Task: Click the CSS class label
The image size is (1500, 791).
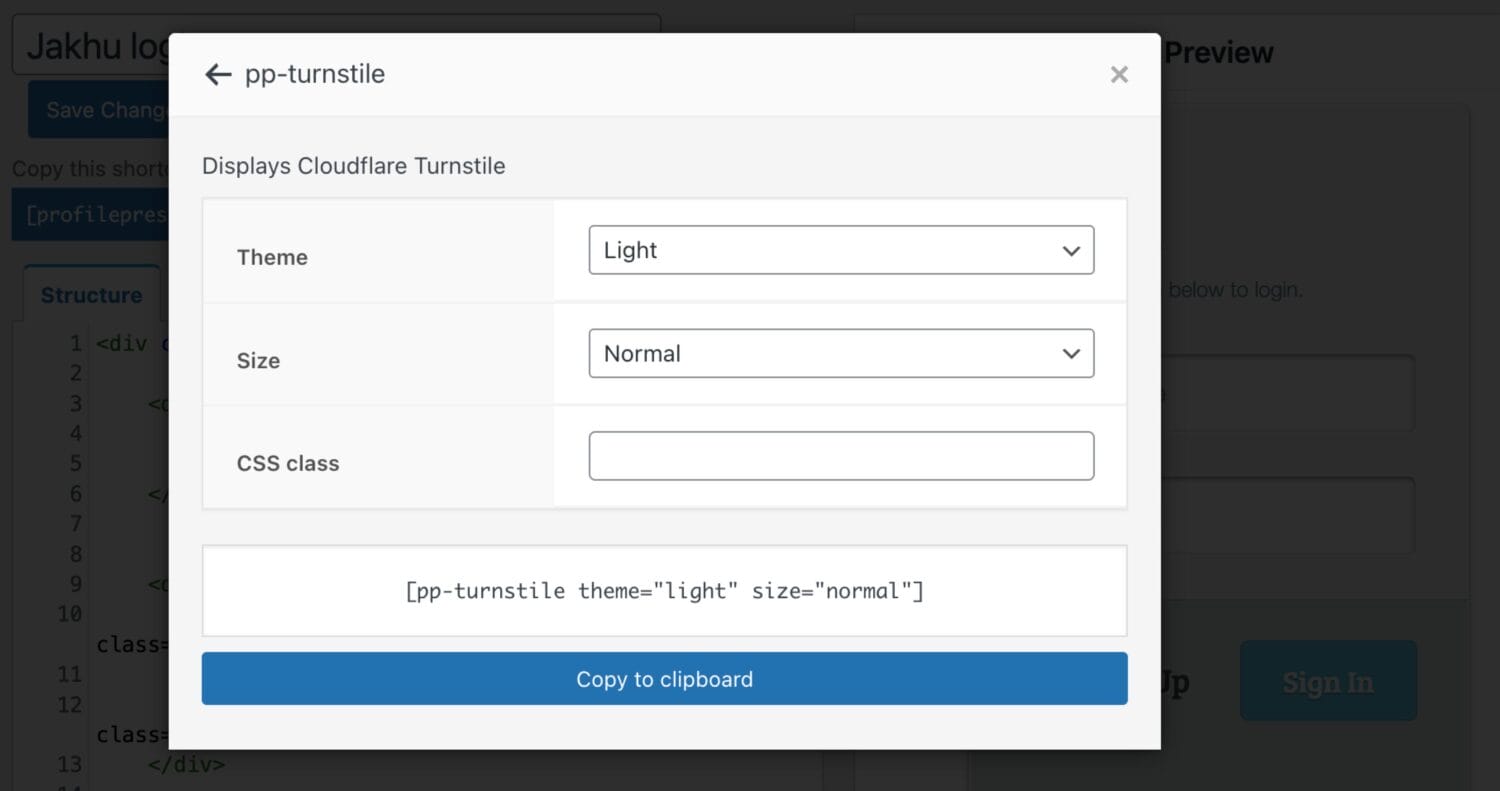Action: click(x=288, y=463)
